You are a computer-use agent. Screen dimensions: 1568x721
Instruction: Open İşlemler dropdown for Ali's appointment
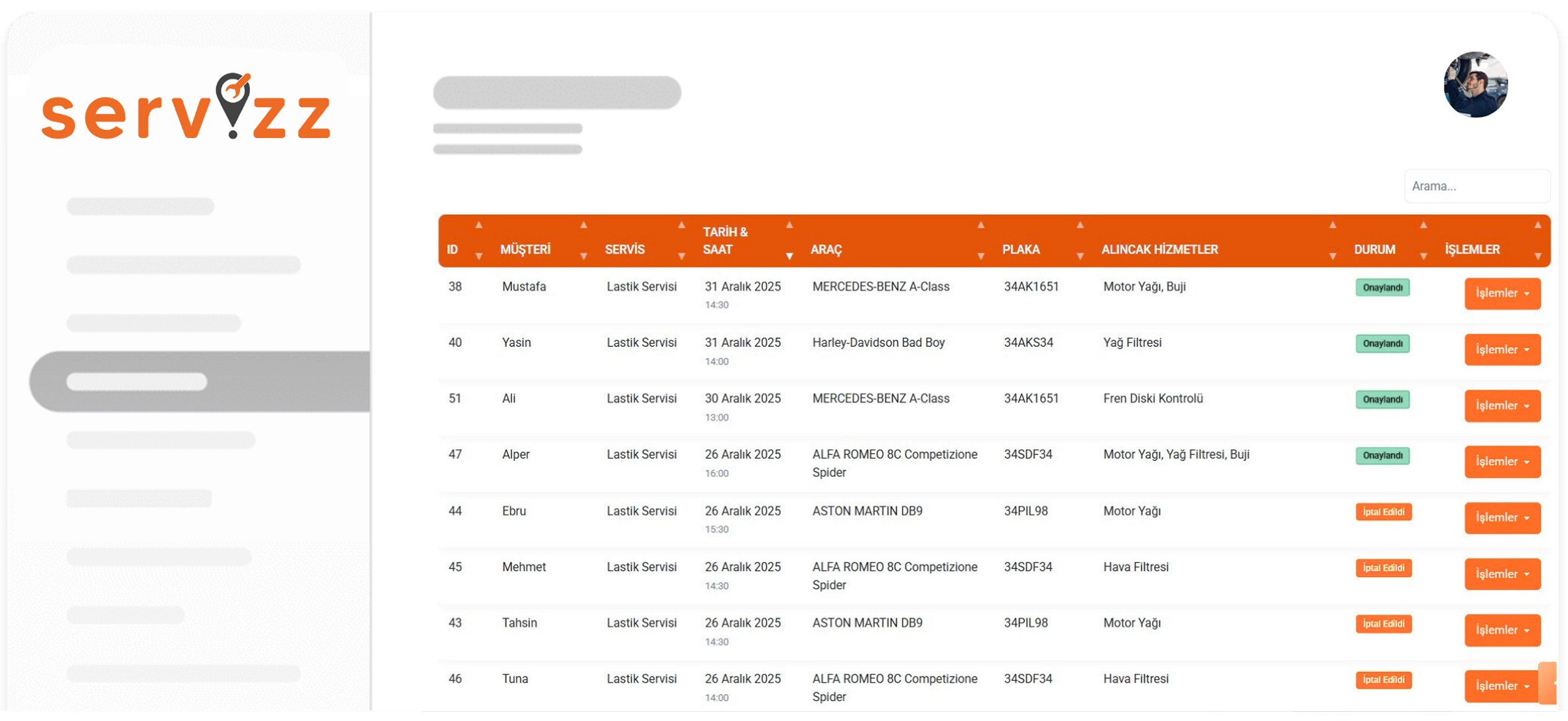pos(1502,405)
